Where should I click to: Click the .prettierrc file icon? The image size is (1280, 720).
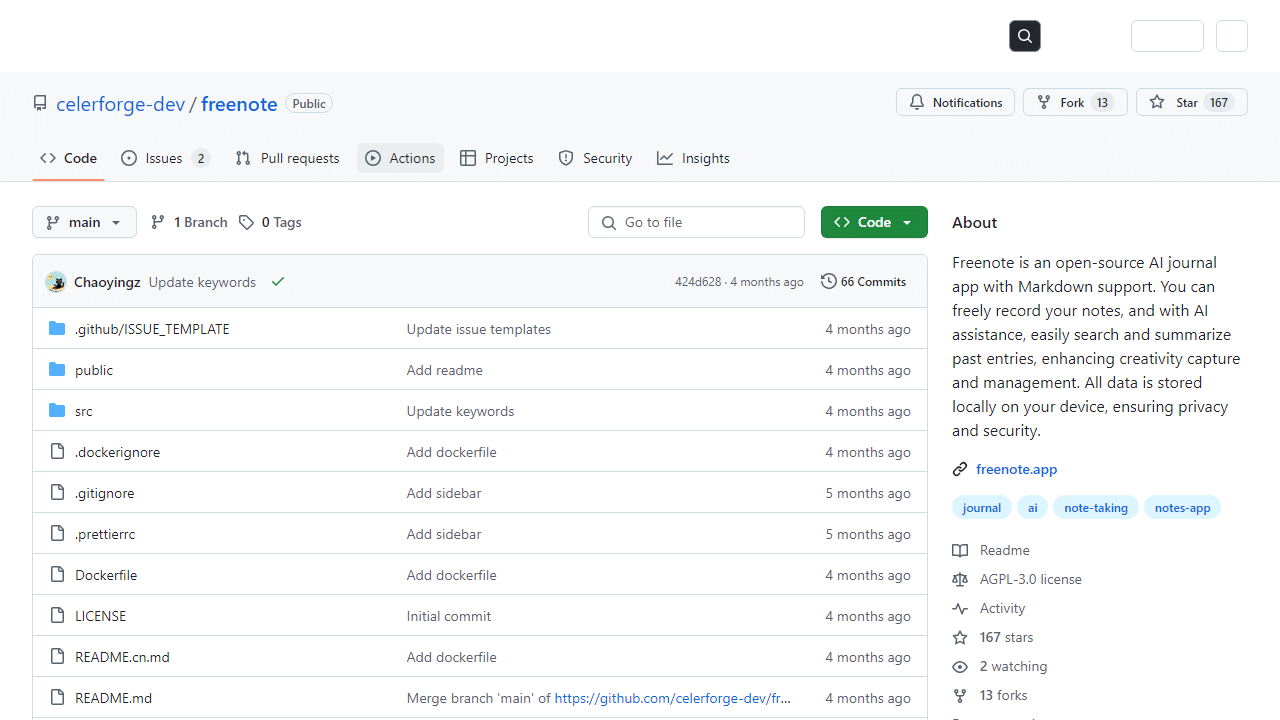point(57,533)
